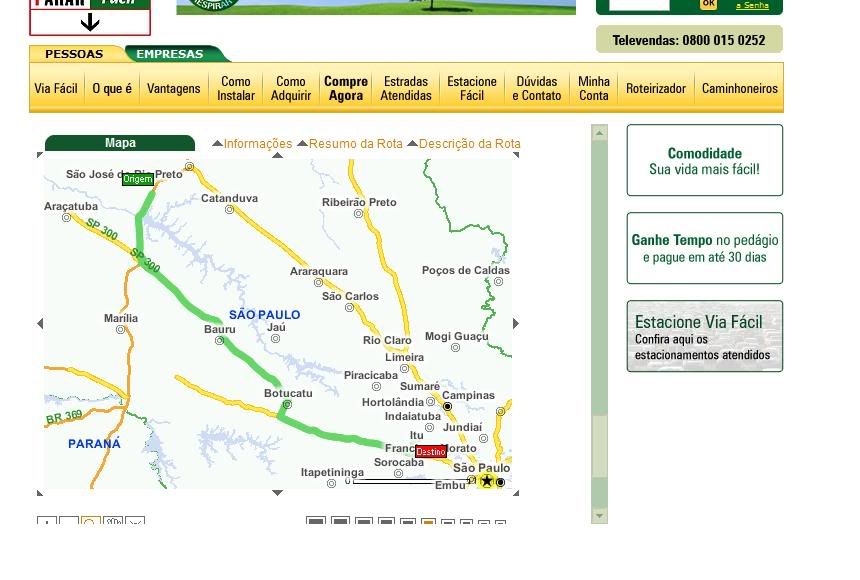Click the red Destino marker on the map

pyautogui.click(x=431, y=452)
